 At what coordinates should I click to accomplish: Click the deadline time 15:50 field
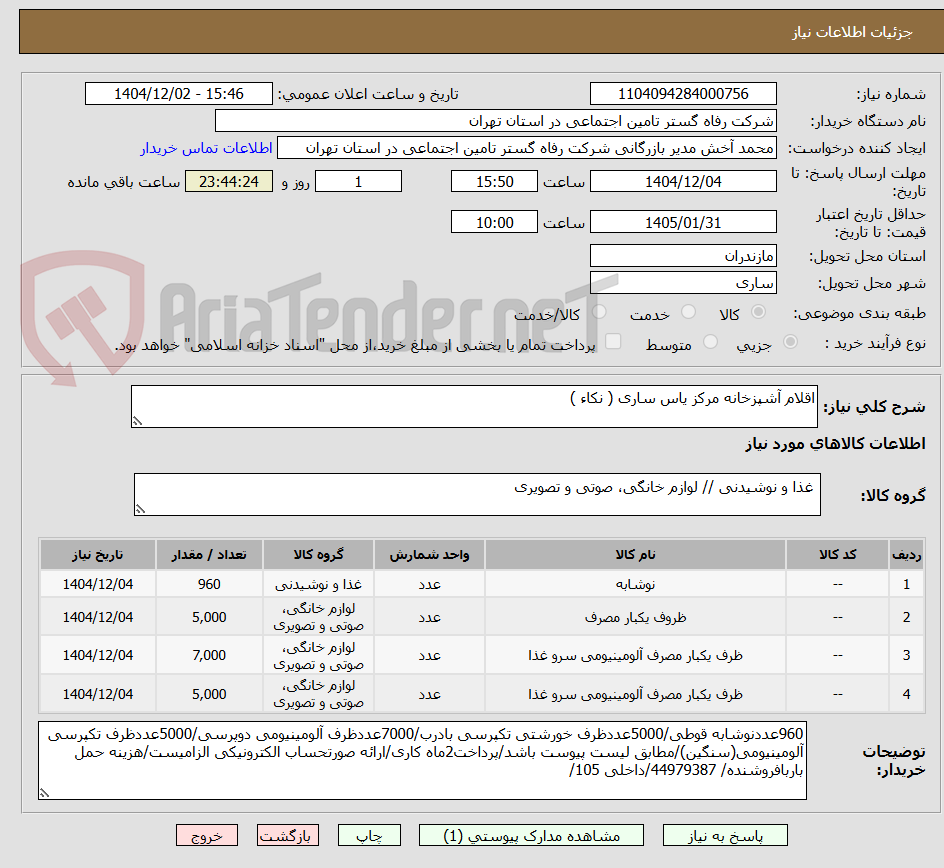[x=494, y=181]
